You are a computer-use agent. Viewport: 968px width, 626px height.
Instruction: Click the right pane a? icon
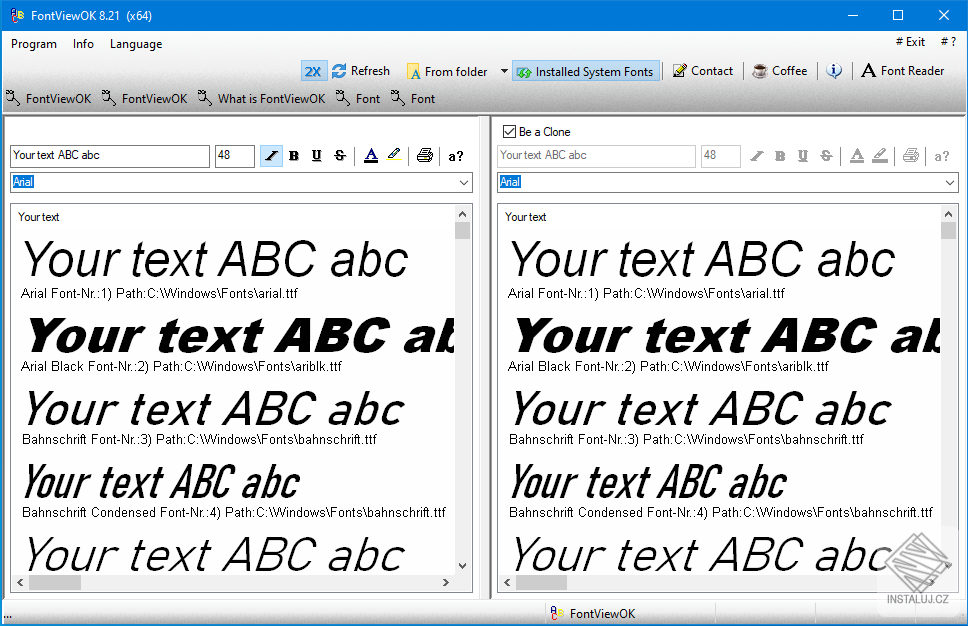pyautogui.click(x=941, y=156)
